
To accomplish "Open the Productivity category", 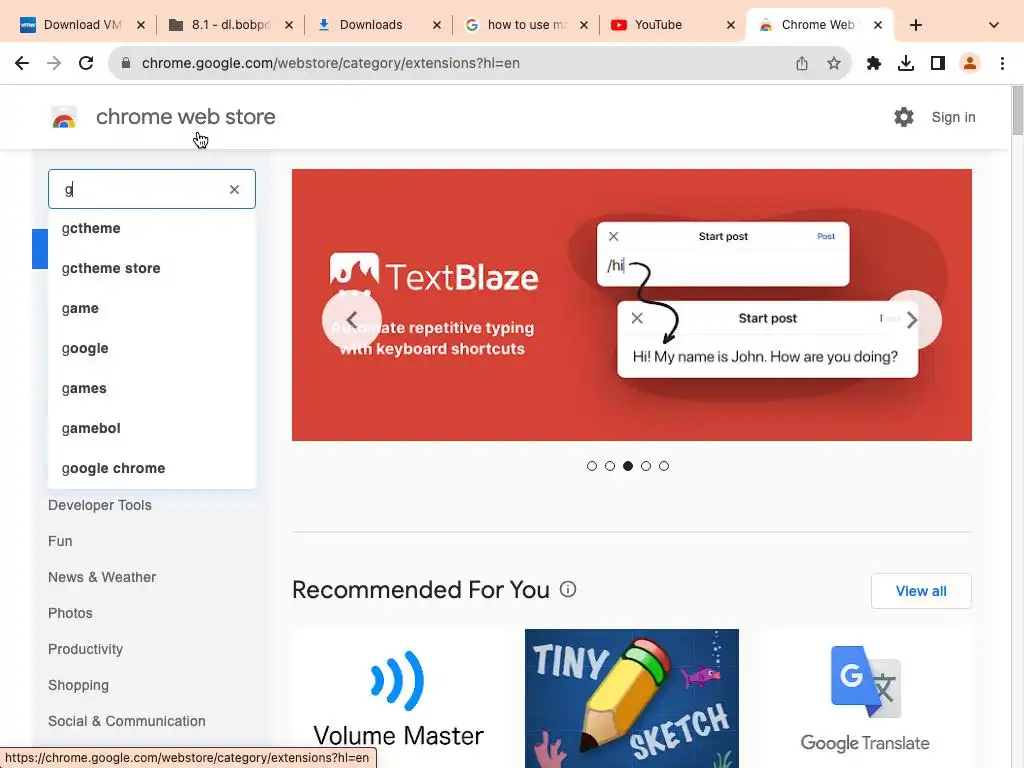I will click(86, 649).
